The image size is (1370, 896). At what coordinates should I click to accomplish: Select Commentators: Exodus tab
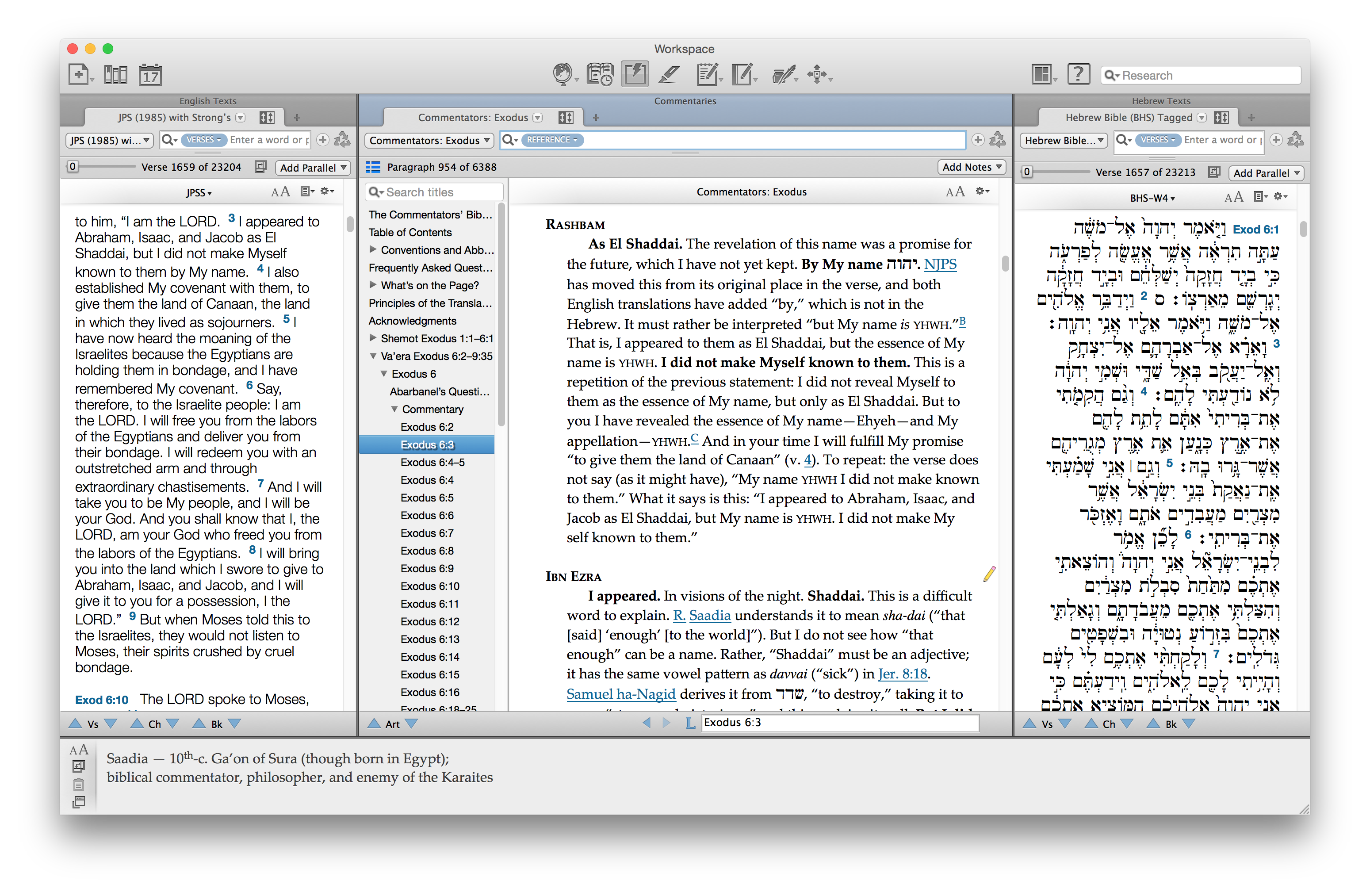tap(473, 118)
